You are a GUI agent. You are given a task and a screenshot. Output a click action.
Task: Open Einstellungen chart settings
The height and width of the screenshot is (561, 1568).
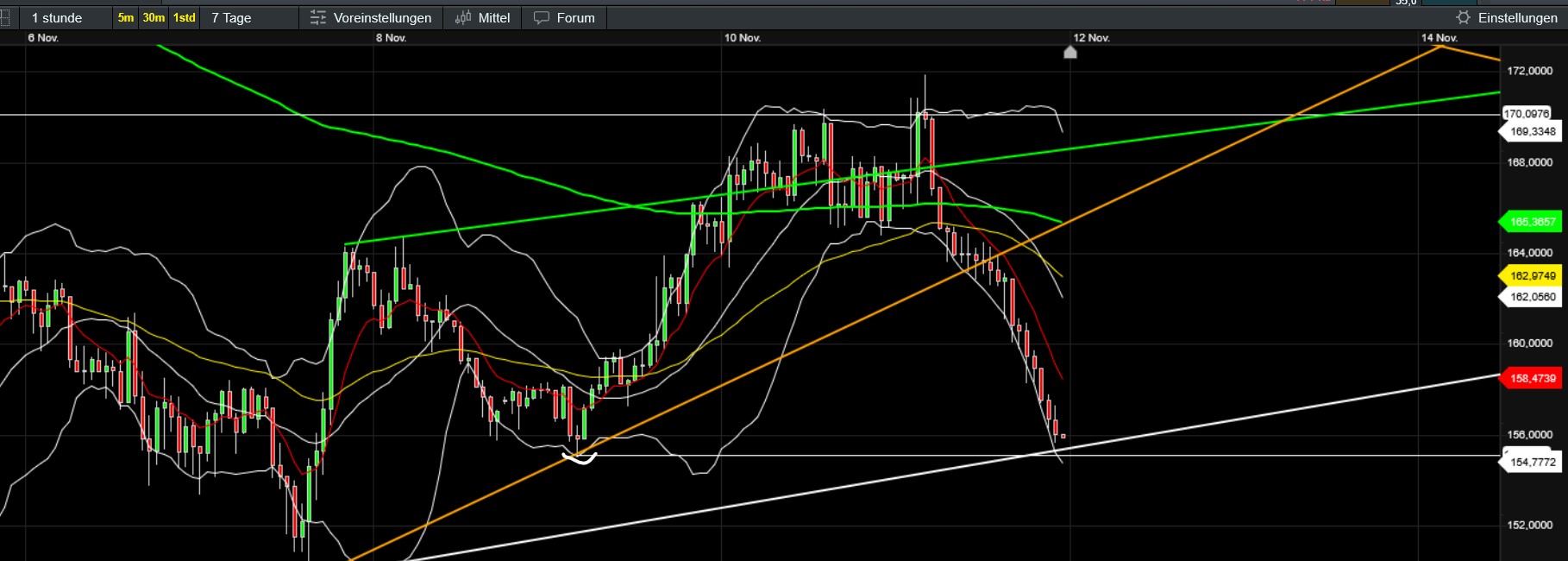coord(1517,18)
